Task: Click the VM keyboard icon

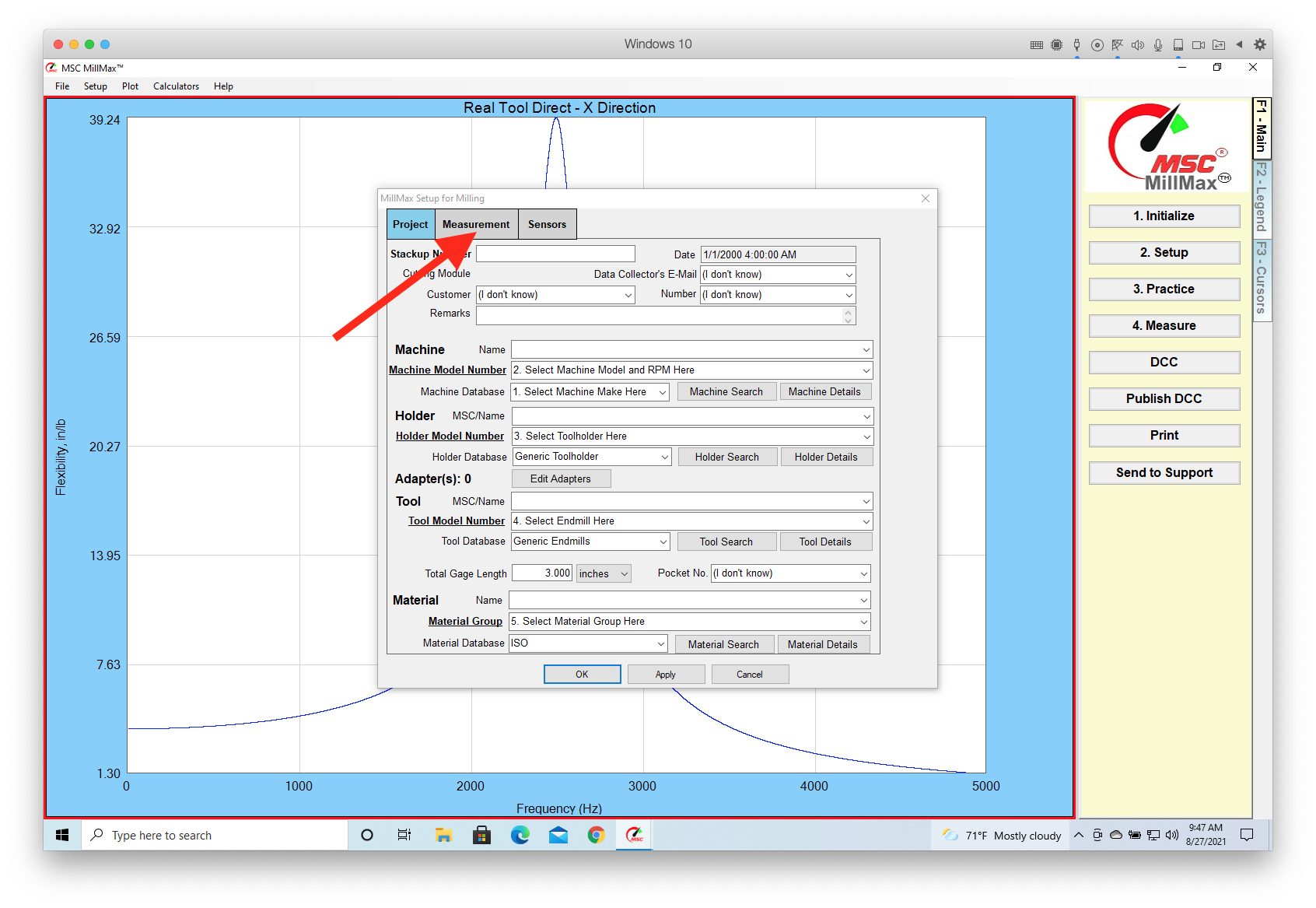Action: point(1037,44)
